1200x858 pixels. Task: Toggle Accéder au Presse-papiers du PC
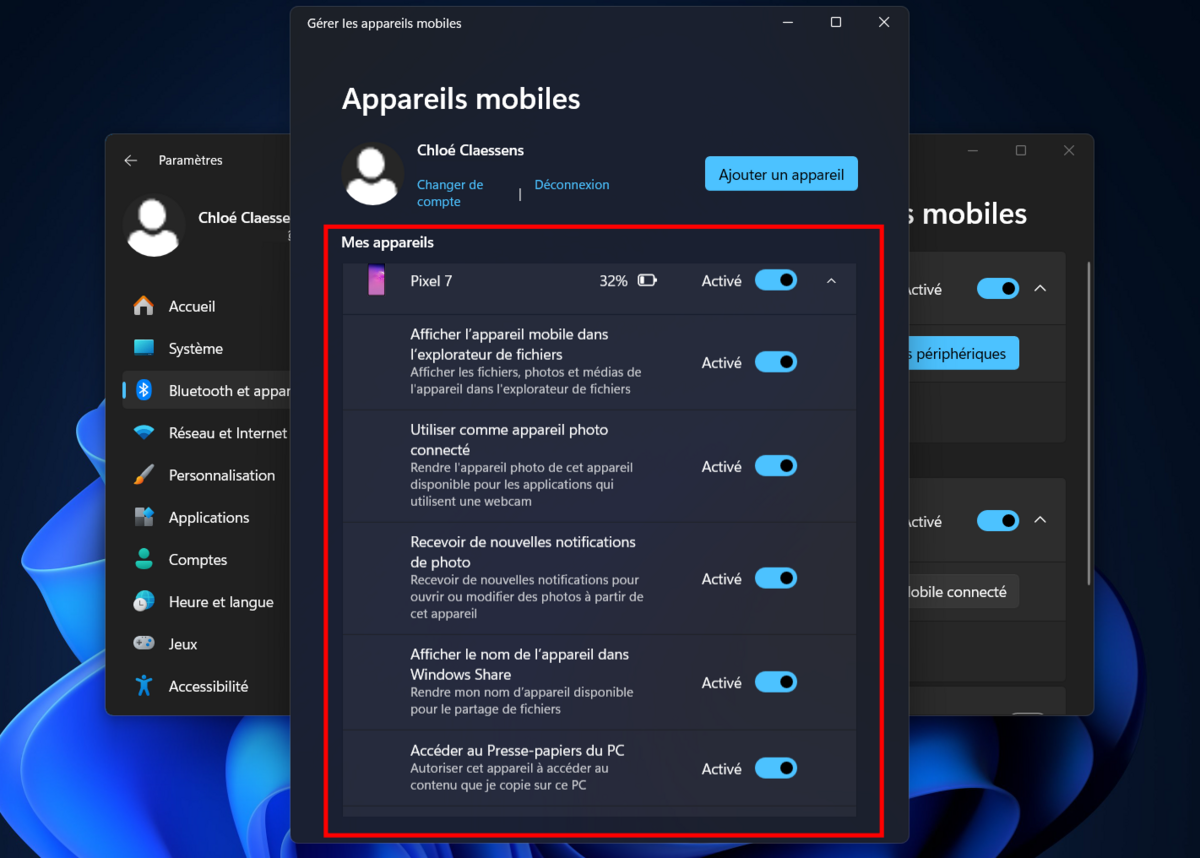[776, 768]
